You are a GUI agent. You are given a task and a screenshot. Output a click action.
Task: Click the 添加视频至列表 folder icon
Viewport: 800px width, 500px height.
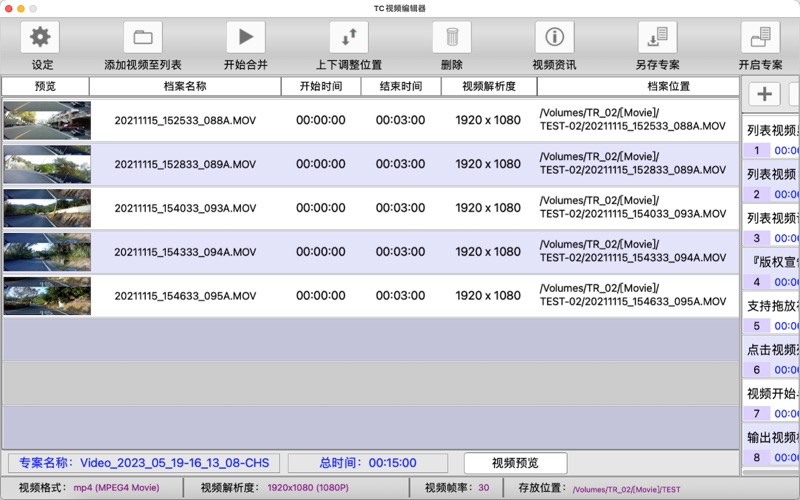point(143,38)
